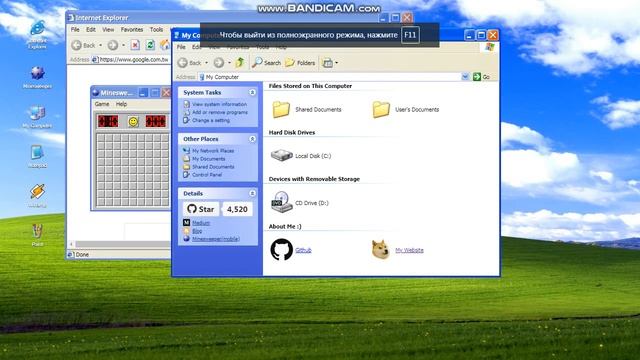Open User's Documents folder icon
The image size is (640, 360).
click(381, 109)
